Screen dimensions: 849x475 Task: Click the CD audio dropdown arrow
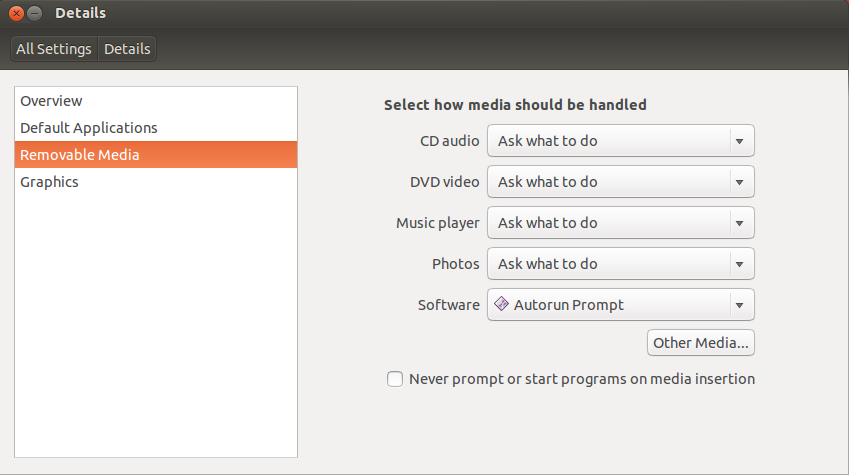click(x=739, y=141)
